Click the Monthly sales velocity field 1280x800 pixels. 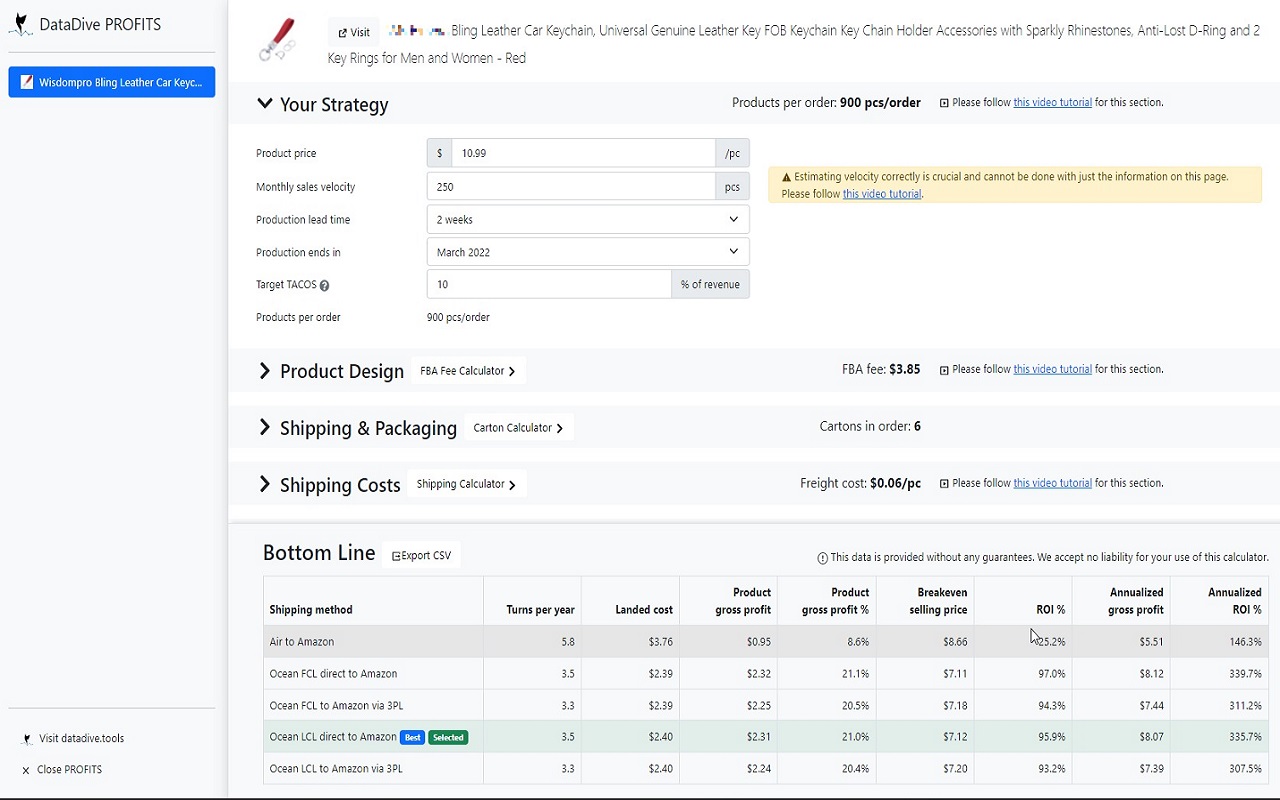[x=570, y=187]
